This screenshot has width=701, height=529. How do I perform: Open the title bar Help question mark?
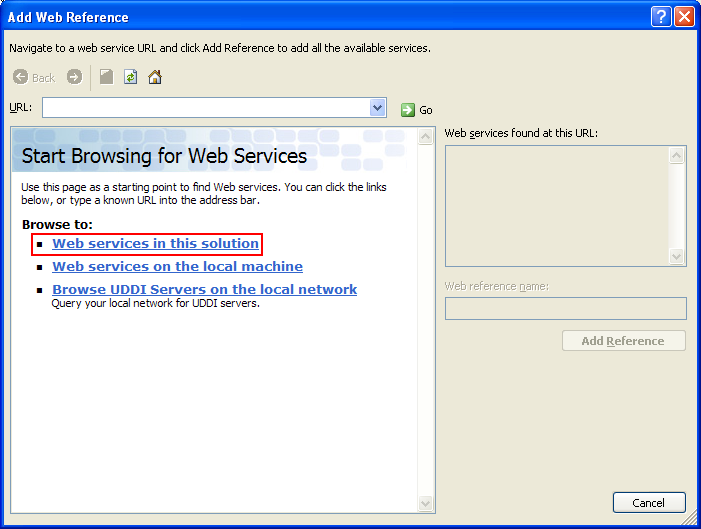(x=660, y=17)
